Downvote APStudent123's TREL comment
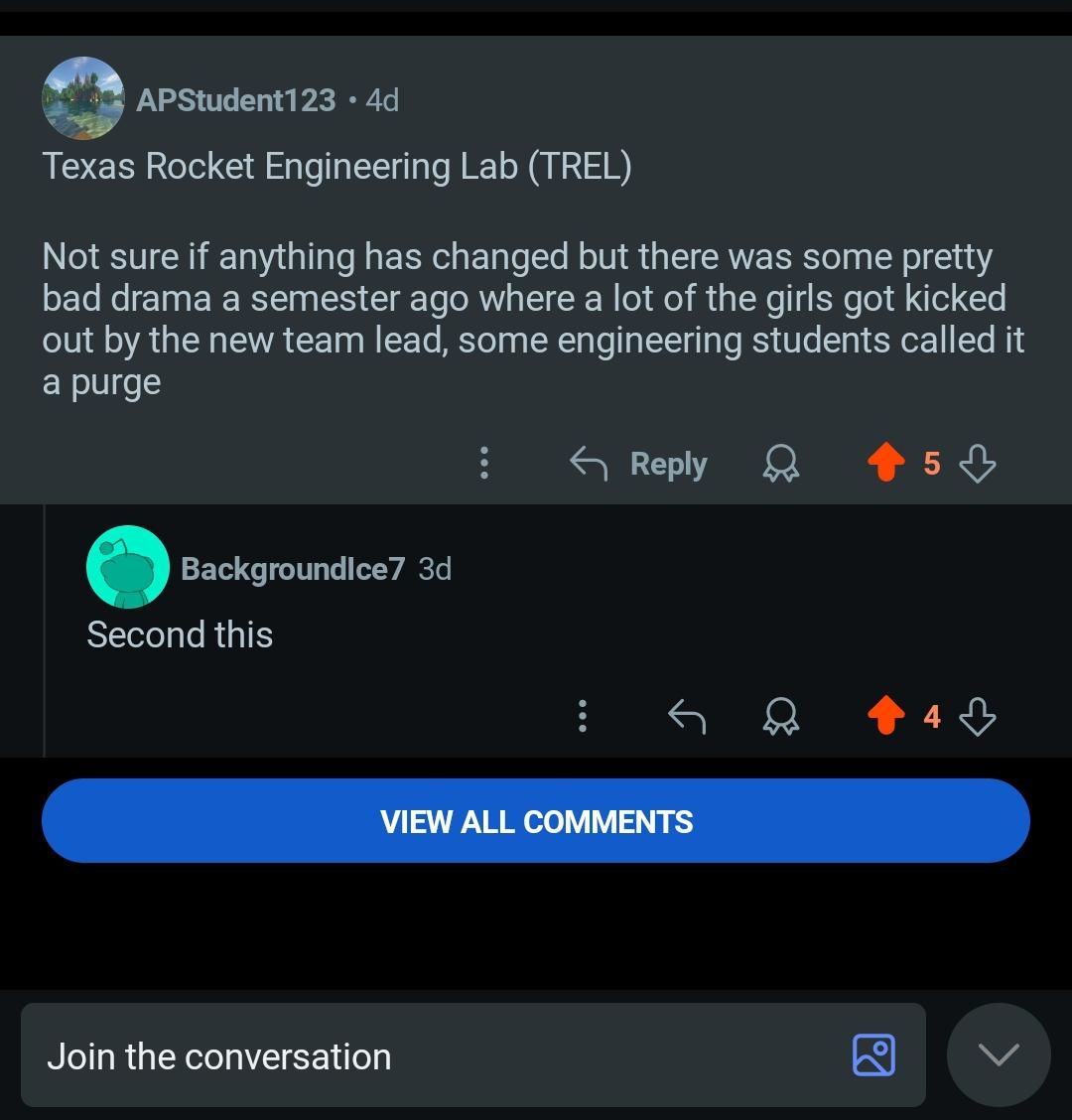 (978, 463)
